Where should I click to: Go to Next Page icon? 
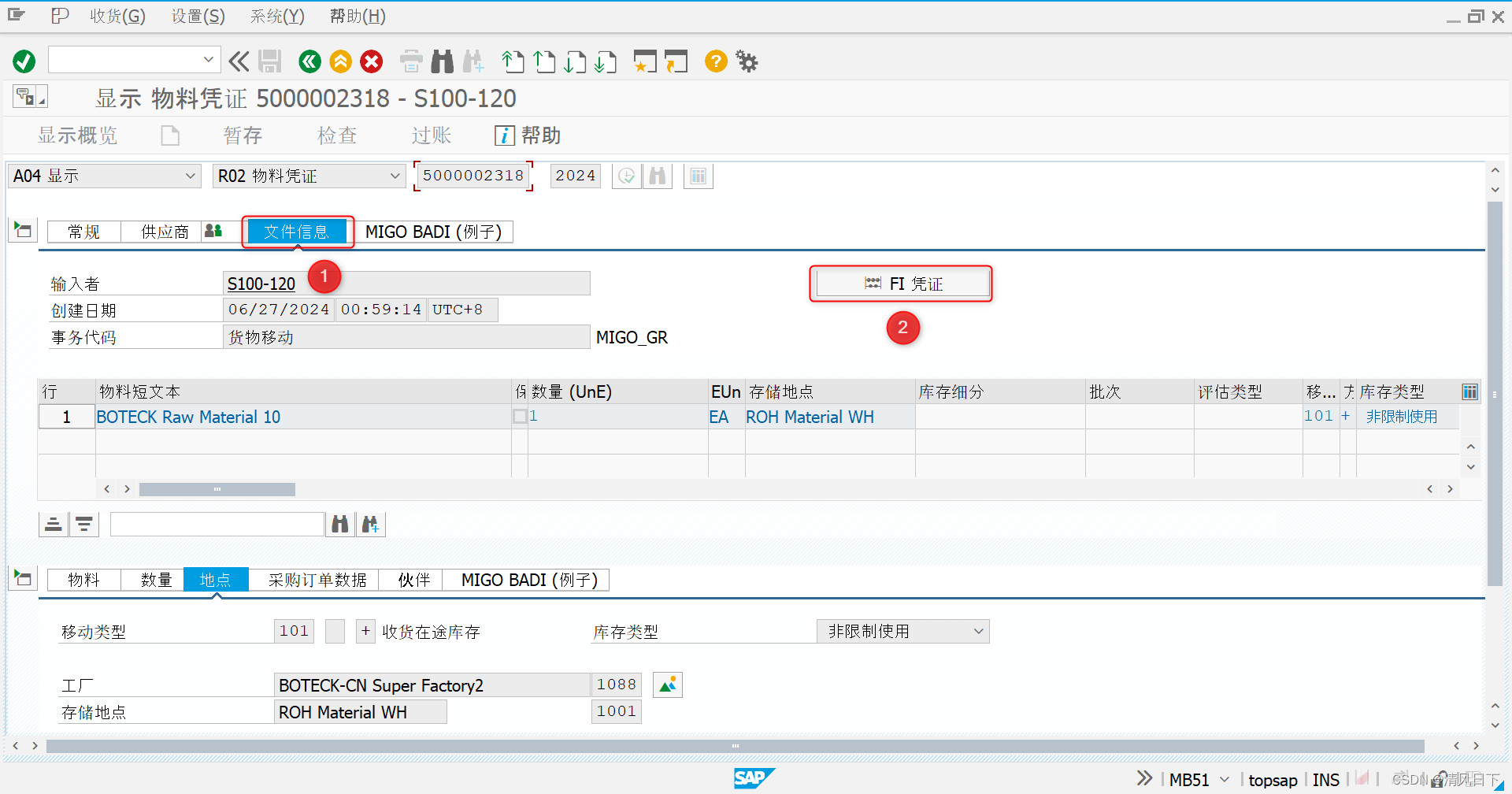pyautogui.click(x=575, y=61)
